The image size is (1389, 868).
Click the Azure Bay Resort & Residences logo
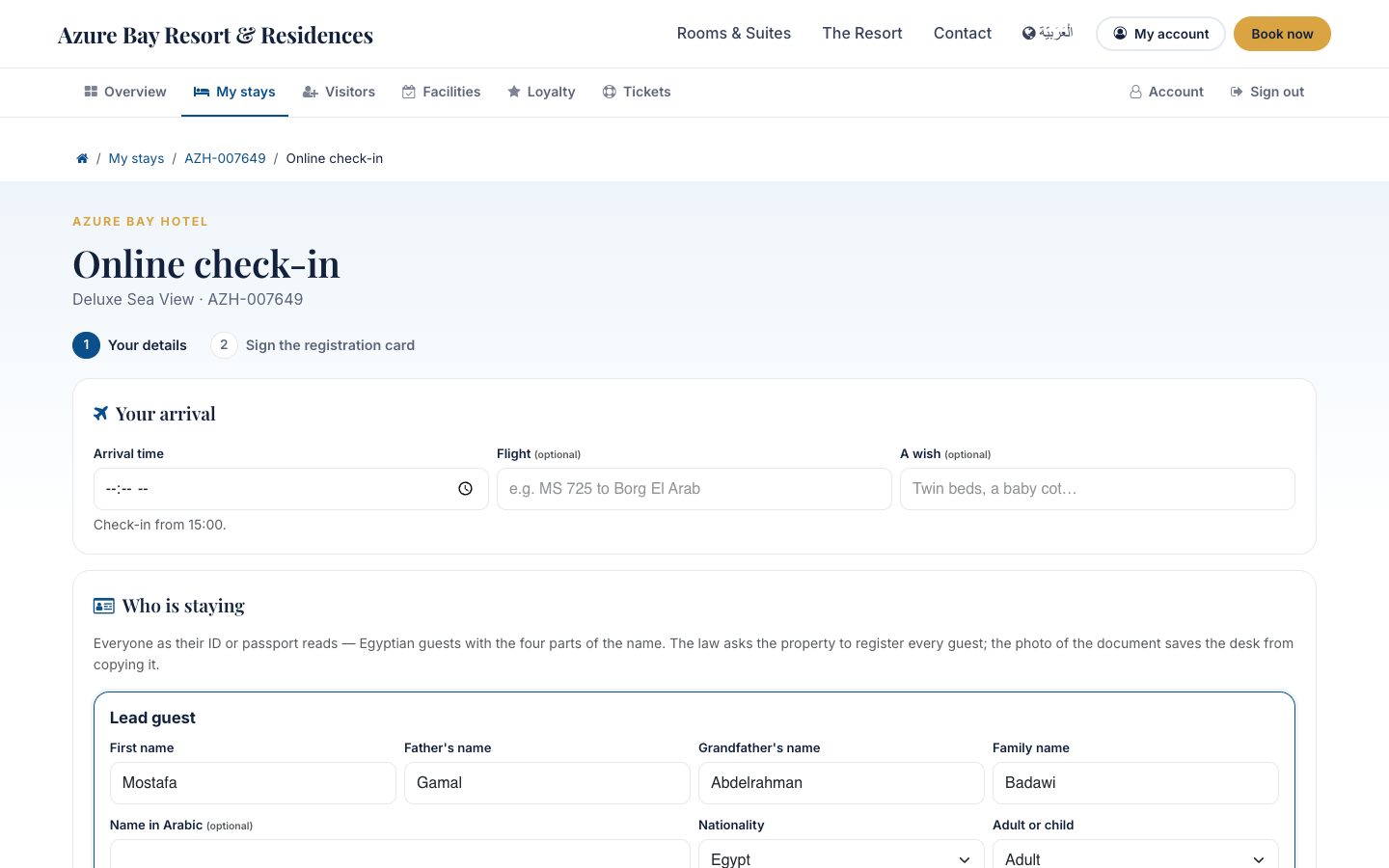pos(215,35)
